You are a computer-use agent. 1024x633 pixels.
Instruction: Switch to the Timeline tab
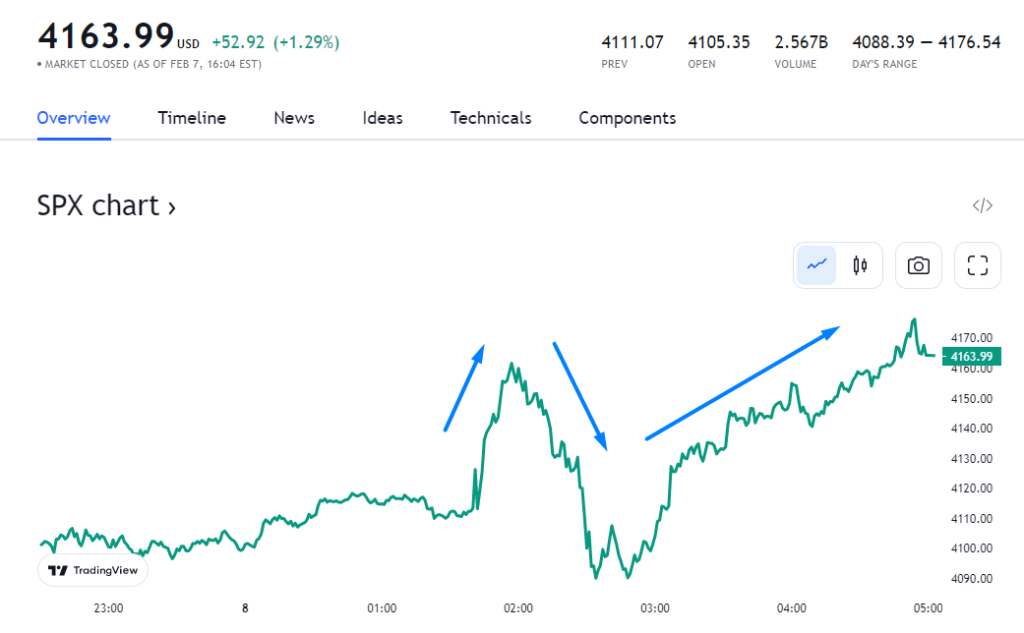pos(192,118)
